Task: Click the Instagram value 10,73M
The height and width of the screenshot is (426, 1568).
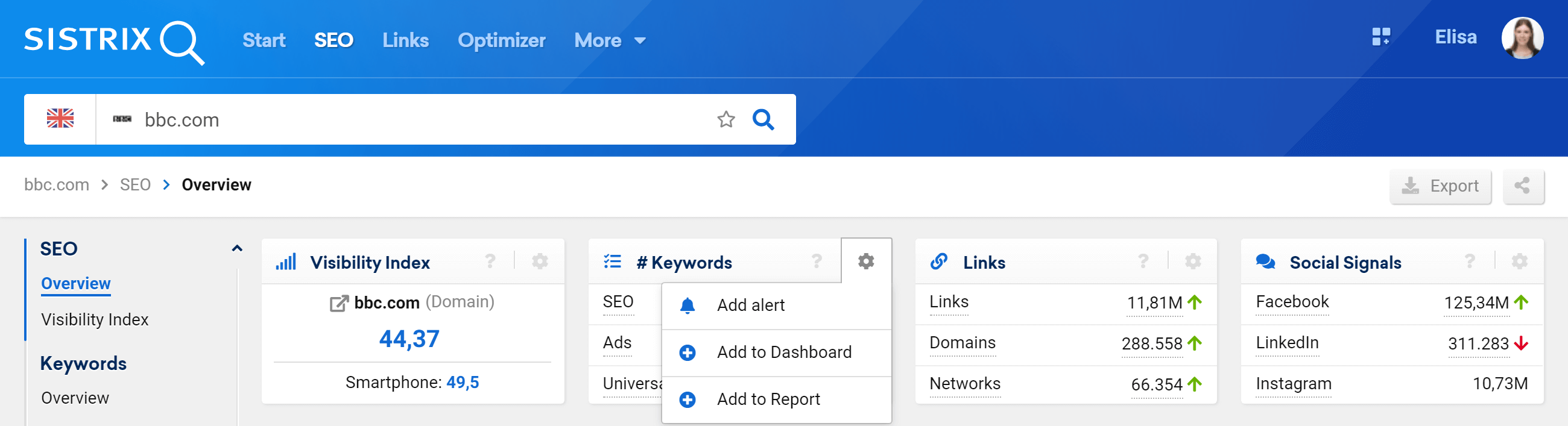Action: pos(1500,383)
